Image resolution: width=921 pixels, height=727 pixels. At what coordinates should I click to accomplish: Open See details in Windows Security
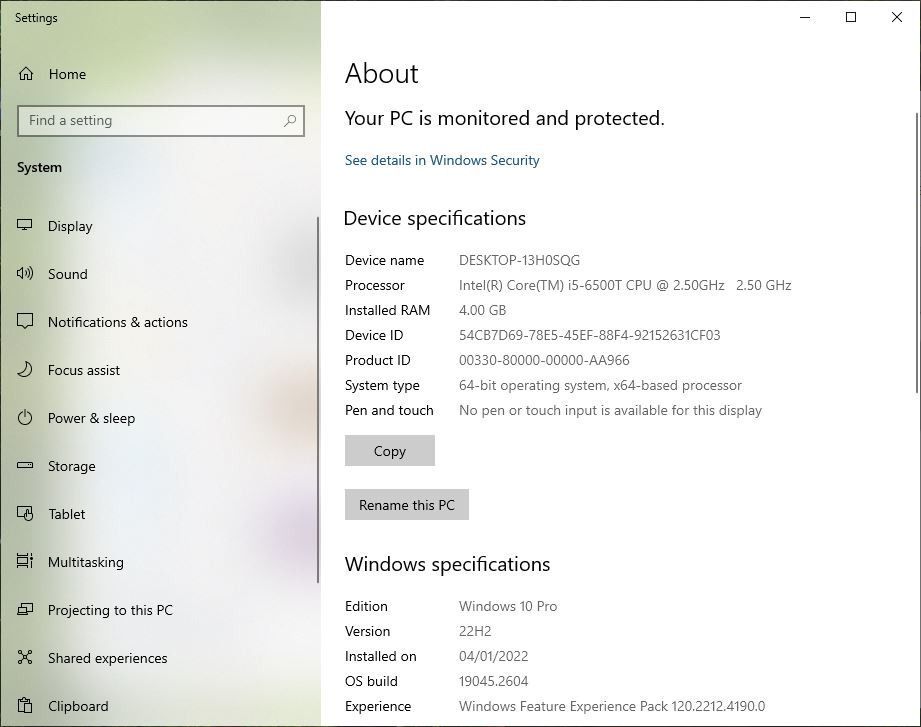442,160
